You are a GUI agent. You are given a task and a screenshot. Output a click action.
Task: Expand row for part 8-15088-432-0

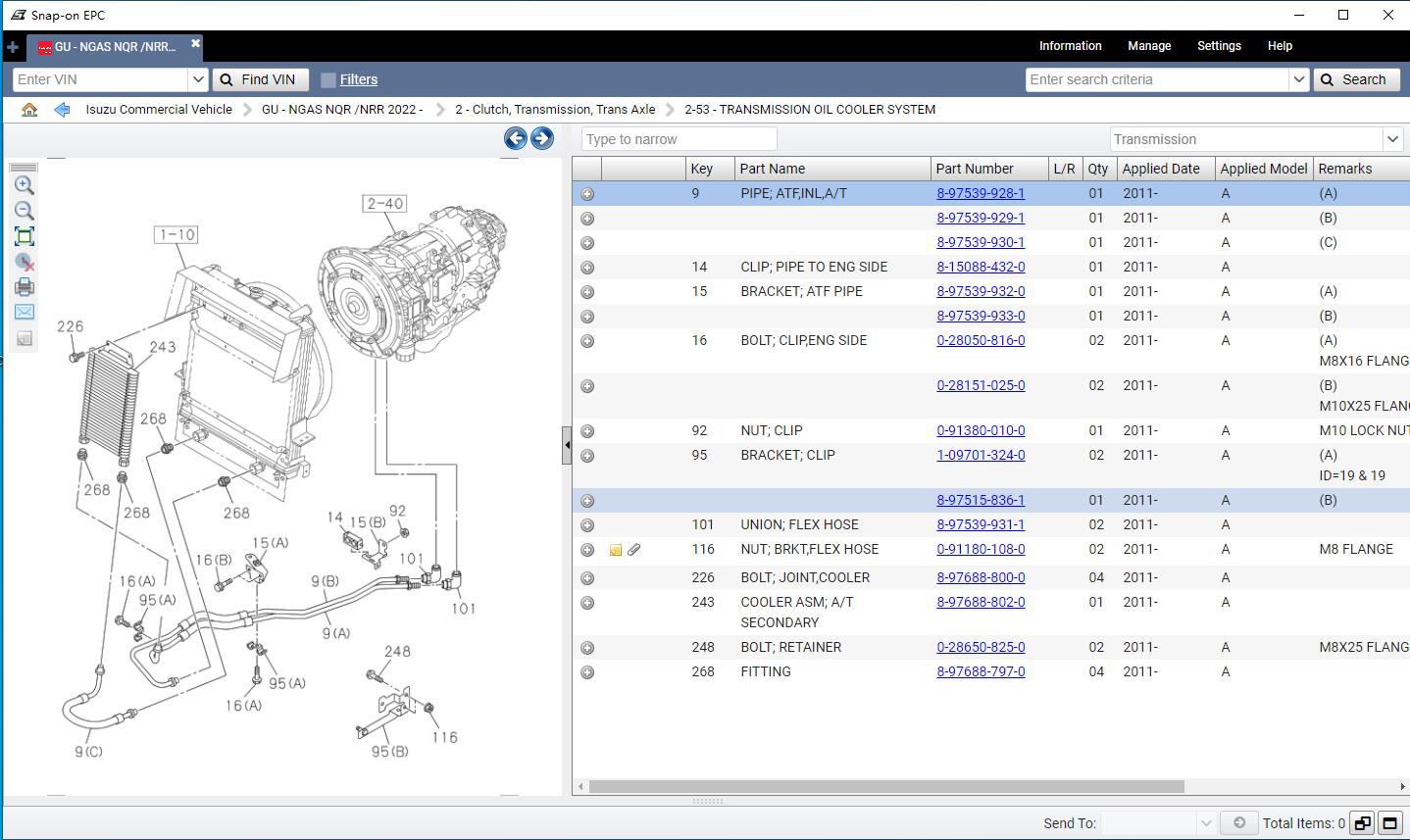point(587,268)
